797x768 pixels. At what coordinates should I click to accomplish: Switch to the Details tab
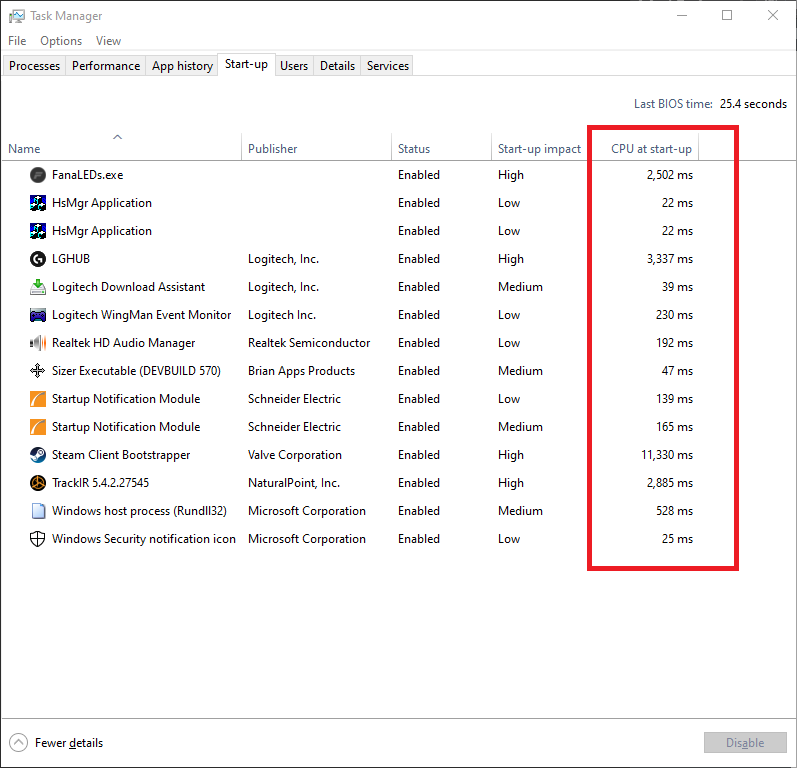click(338, 66)
